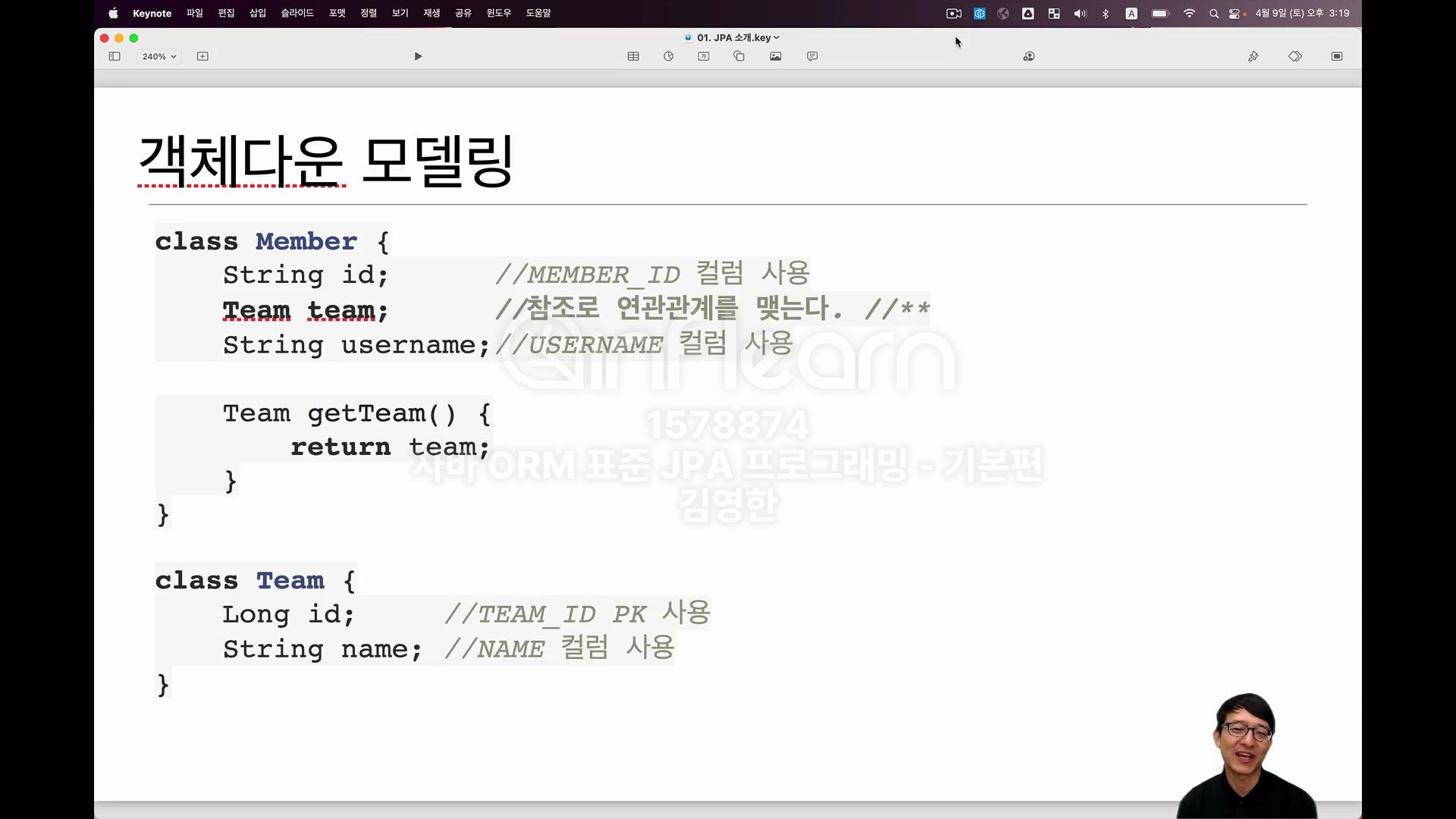Click the date and time 4월 9일
The image size is (1456, 819).
point(1302,13)
